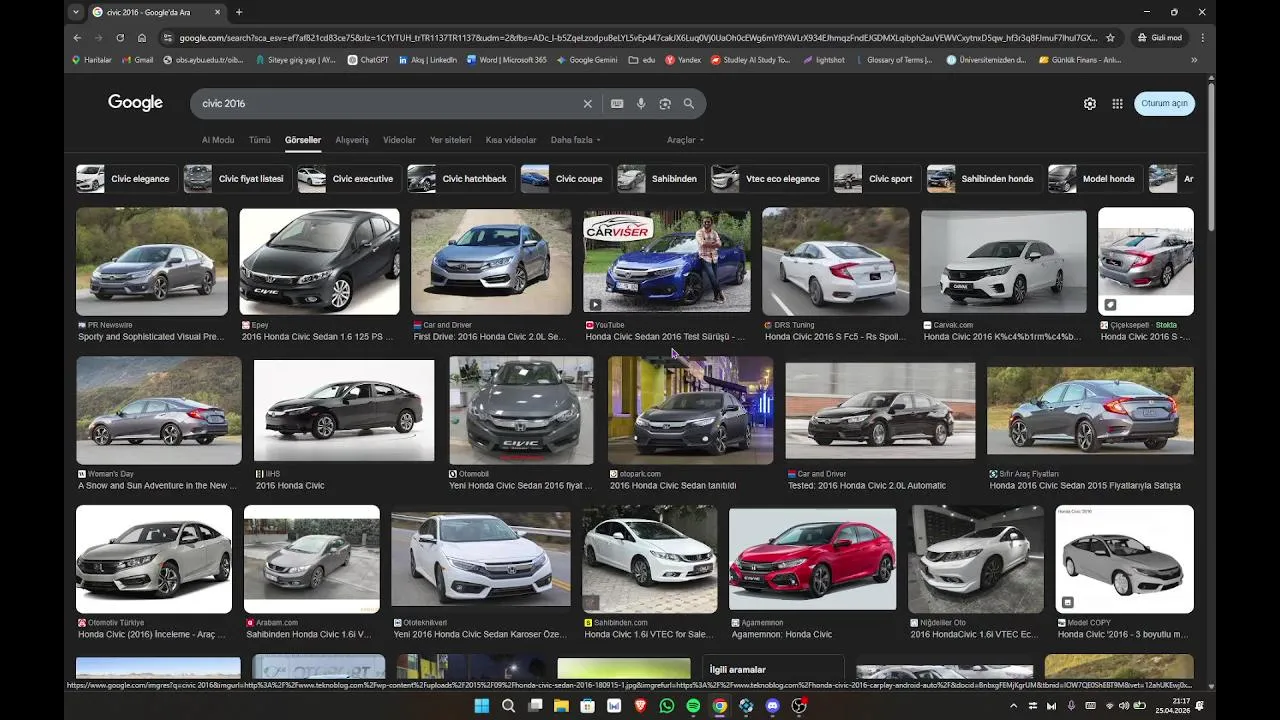This screenshot has width=1280, height=720.
Task: Select the Civic elegance chip
Action: (x=126, y=179)
